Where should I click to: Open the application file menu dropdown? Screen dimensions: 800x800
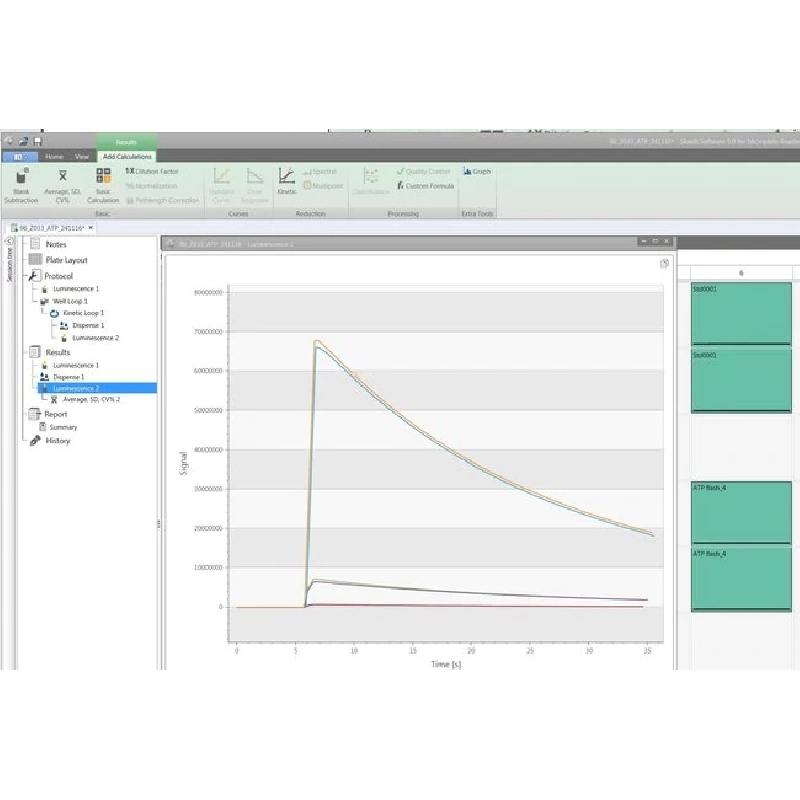tap(19, 157)
